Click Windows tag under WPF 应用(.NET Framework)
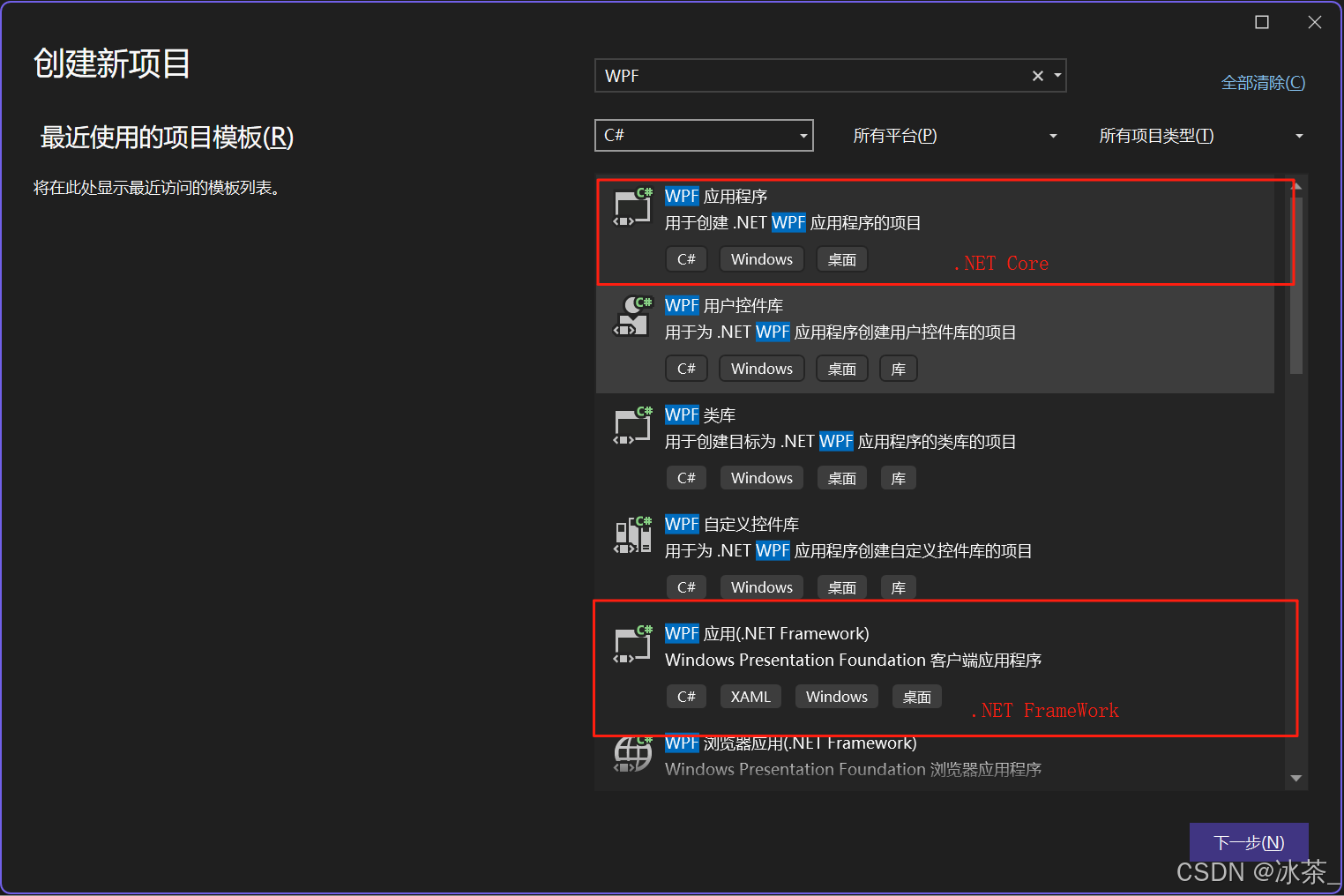 (837, 697)
